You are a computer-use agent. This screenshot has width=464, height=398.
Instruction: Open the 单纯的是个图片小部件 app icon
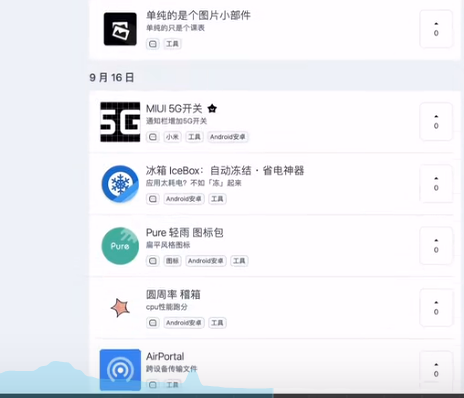(120, 29)
